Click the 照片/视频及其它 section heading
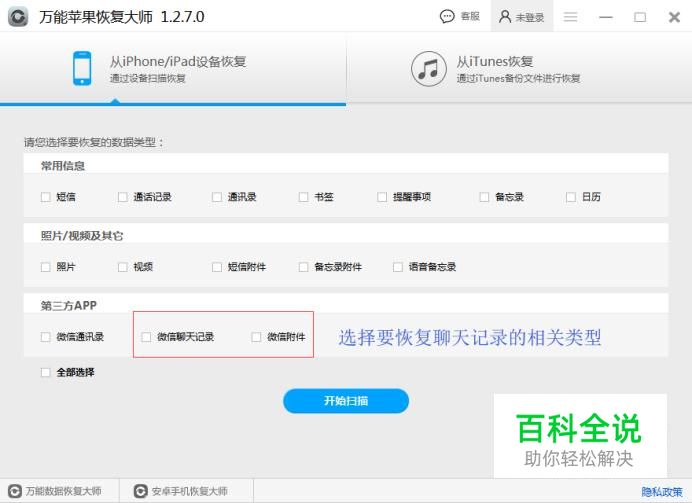The width and height of the screenshot is (692, 503). (82, 236)
